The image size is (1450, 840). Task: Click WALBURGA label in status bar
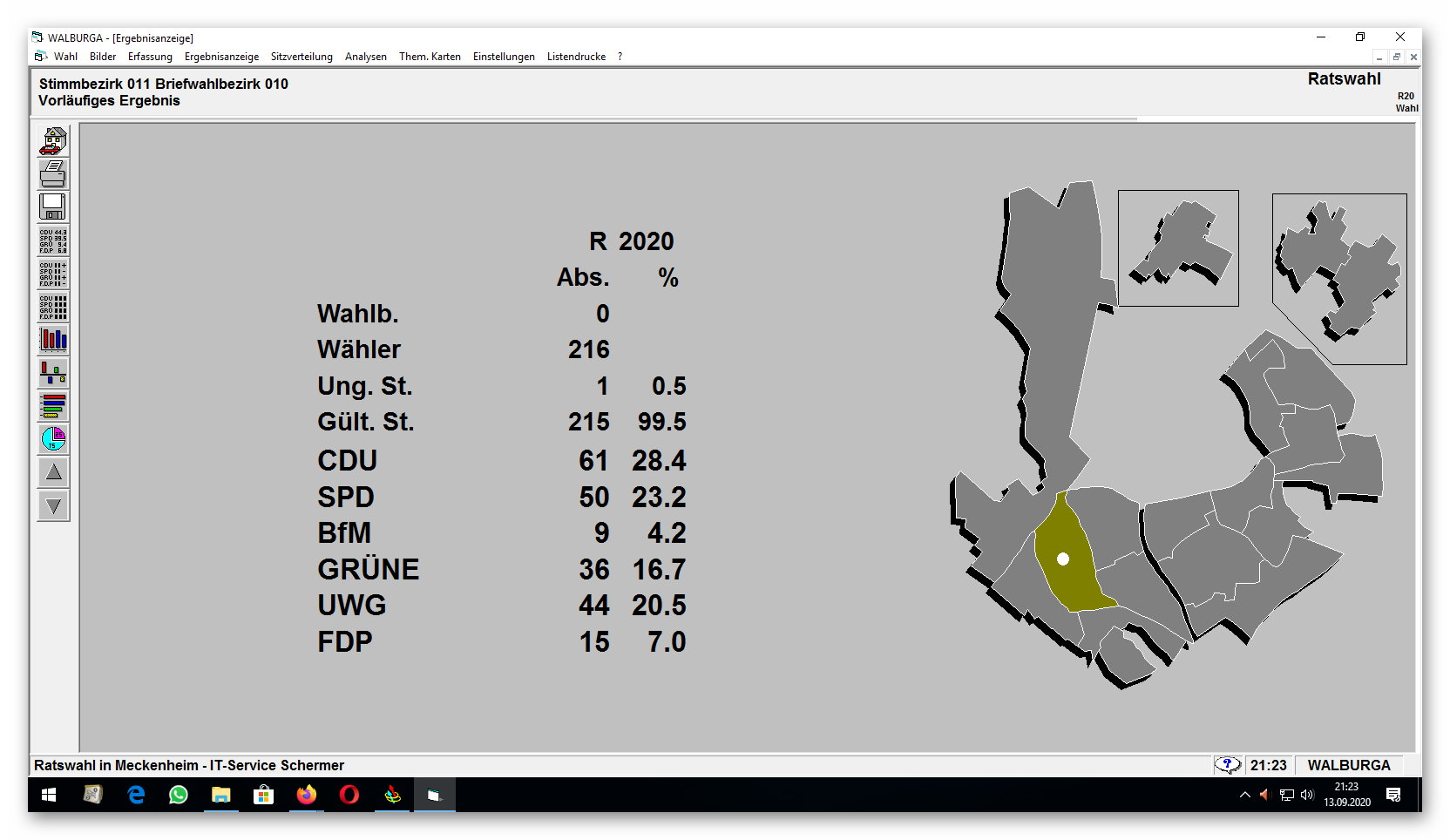(1348, 765)
